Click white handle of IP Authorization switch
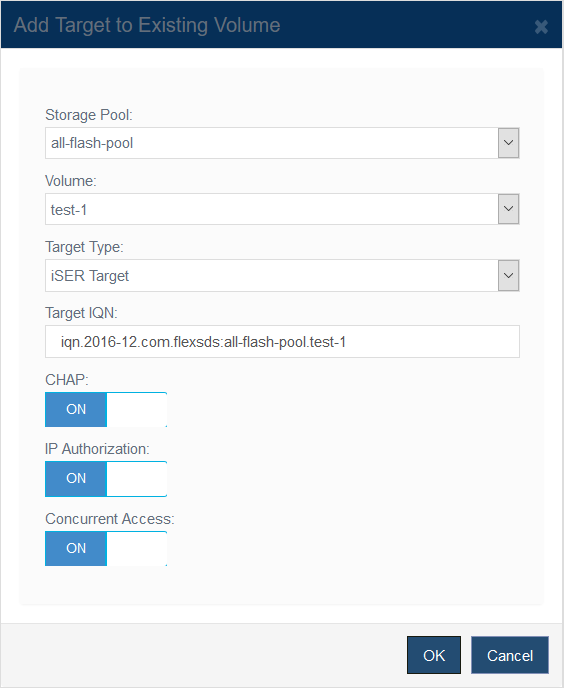 click(137, 479)
